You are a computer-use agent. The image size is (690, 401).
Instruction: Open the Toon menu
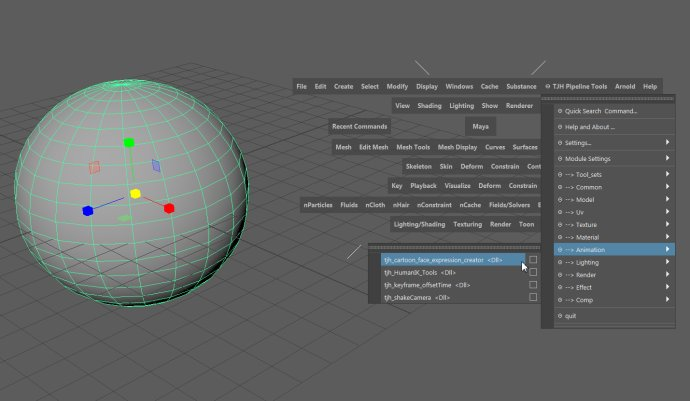point(526,224)
